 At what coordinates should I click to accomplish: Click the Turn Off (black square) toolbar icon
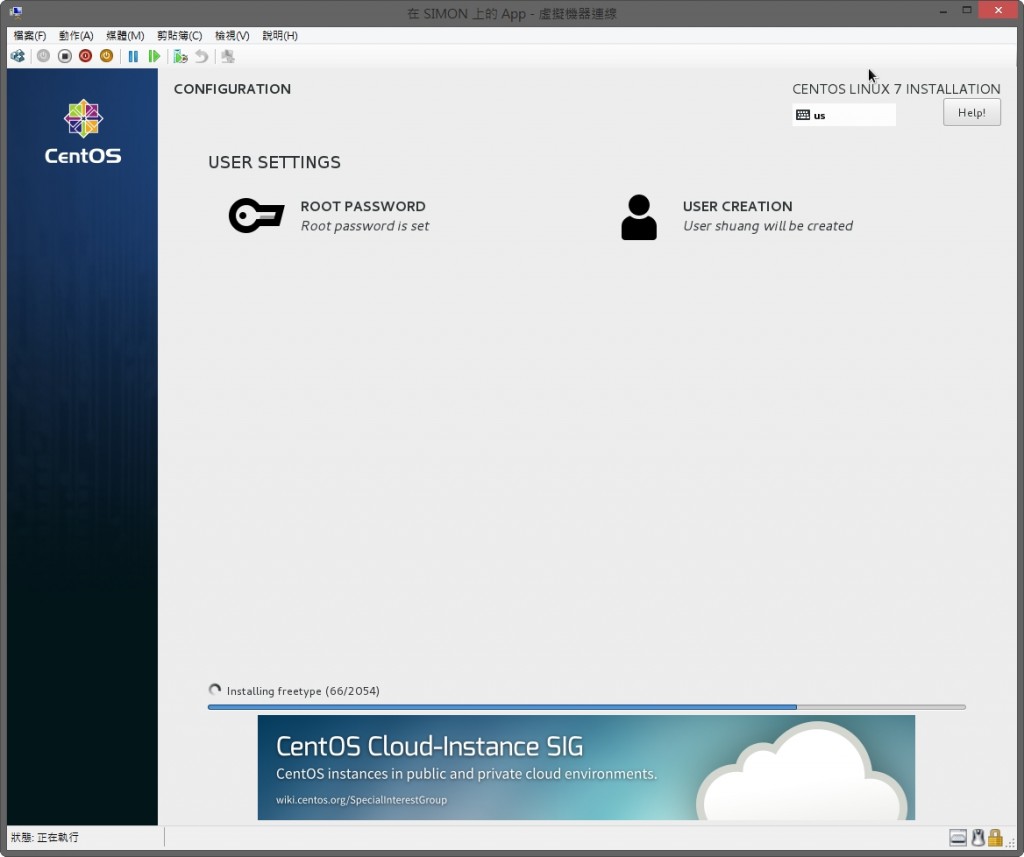tap(64, 56)
